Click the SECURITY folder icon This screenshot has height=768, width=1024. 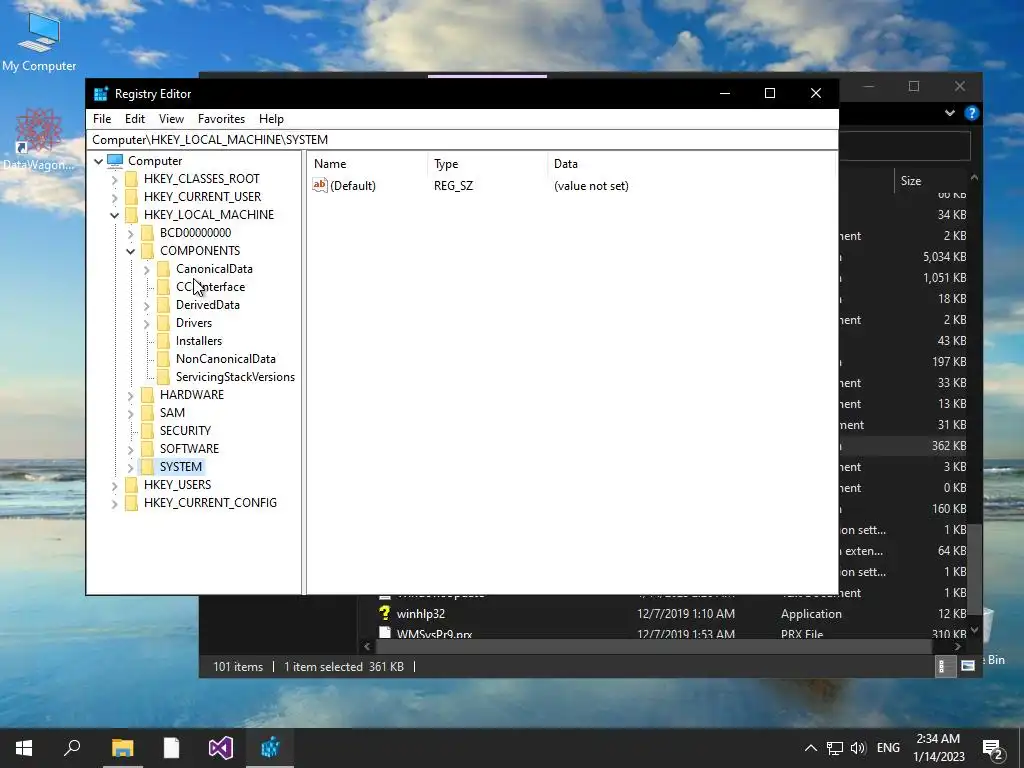coord(148,430)
